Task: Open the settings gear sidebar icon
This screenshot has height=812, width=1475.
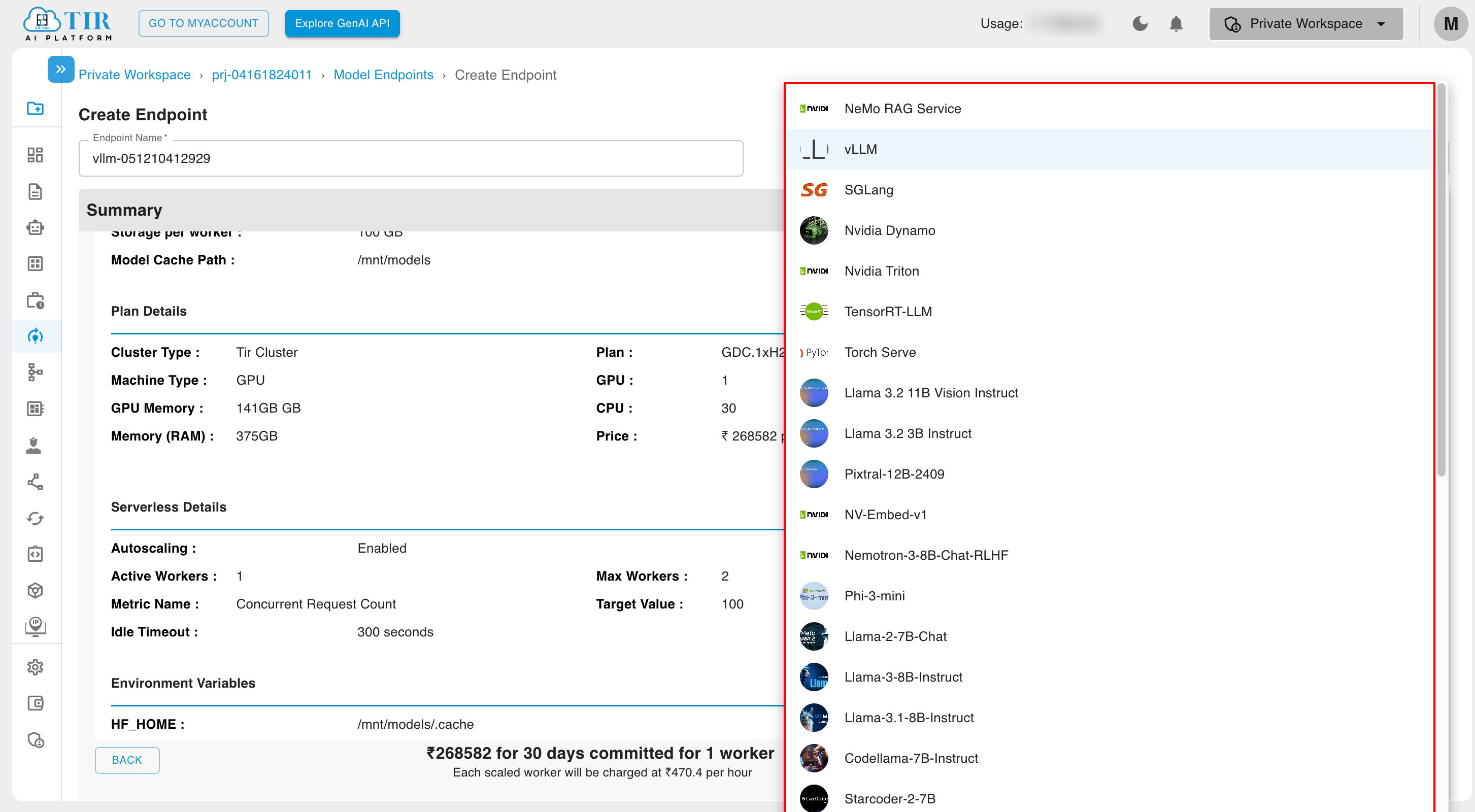Action: tap(36, 667)
